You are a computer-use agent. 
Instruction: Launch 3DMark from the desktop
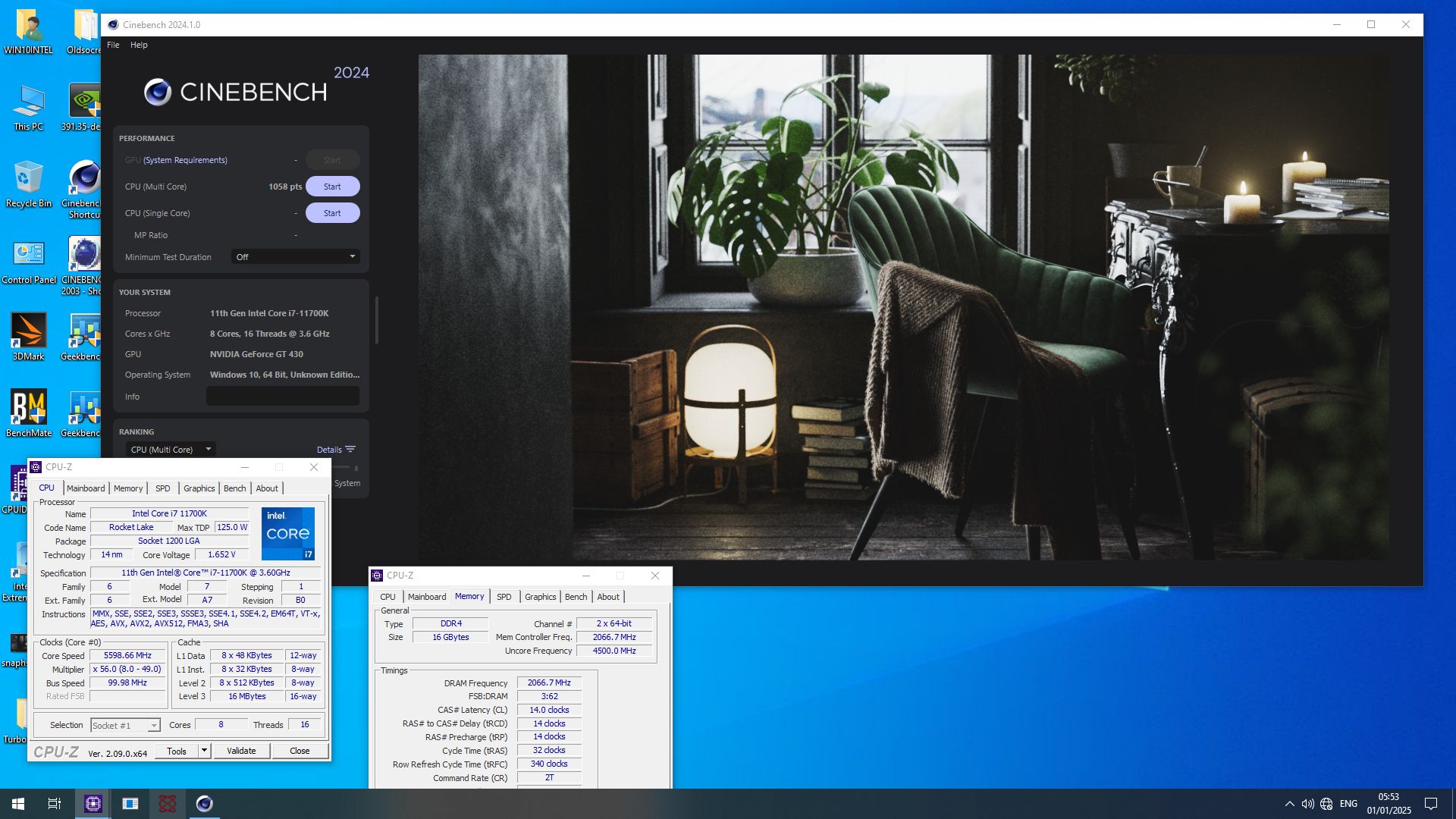29,337
